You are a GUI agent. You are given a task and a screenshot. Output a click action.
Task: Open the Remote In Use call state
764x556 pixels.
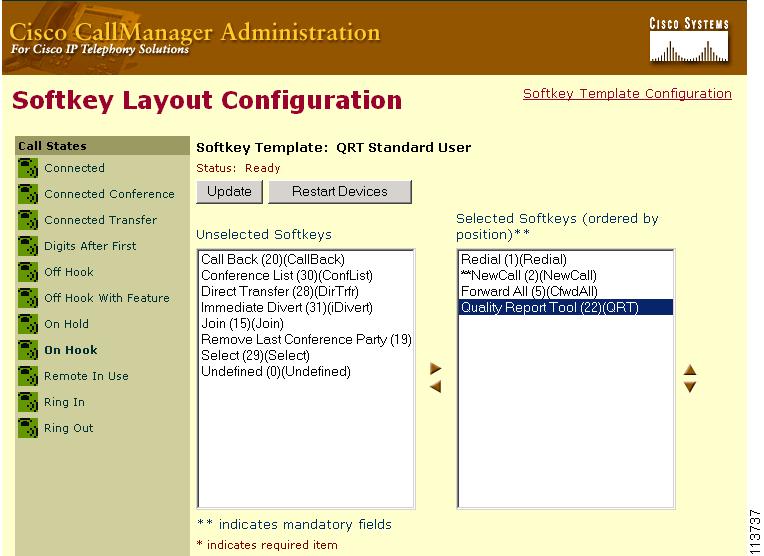(x=86, y=376)
